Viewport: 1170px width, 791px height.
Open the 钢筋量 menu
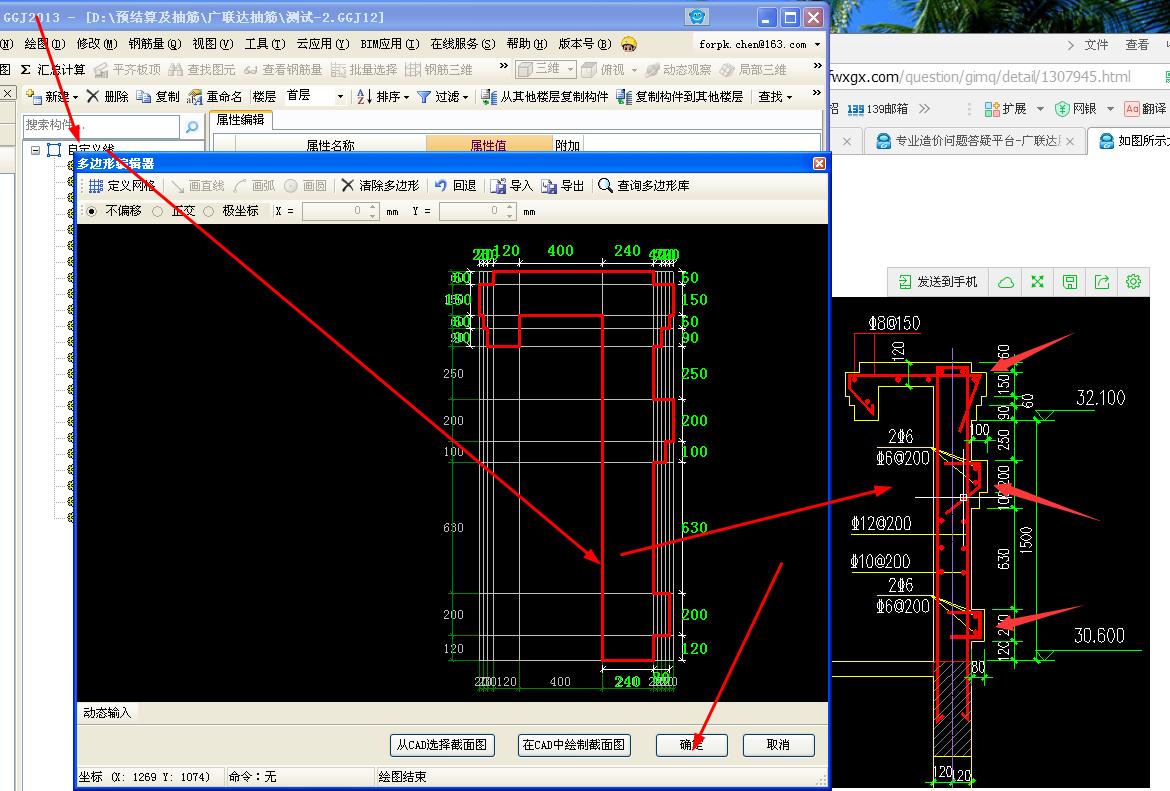coord(154,44)
